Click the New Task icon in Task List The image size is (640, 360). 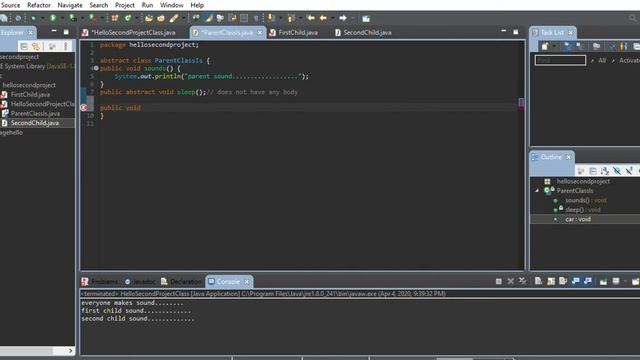coord(545,46)
